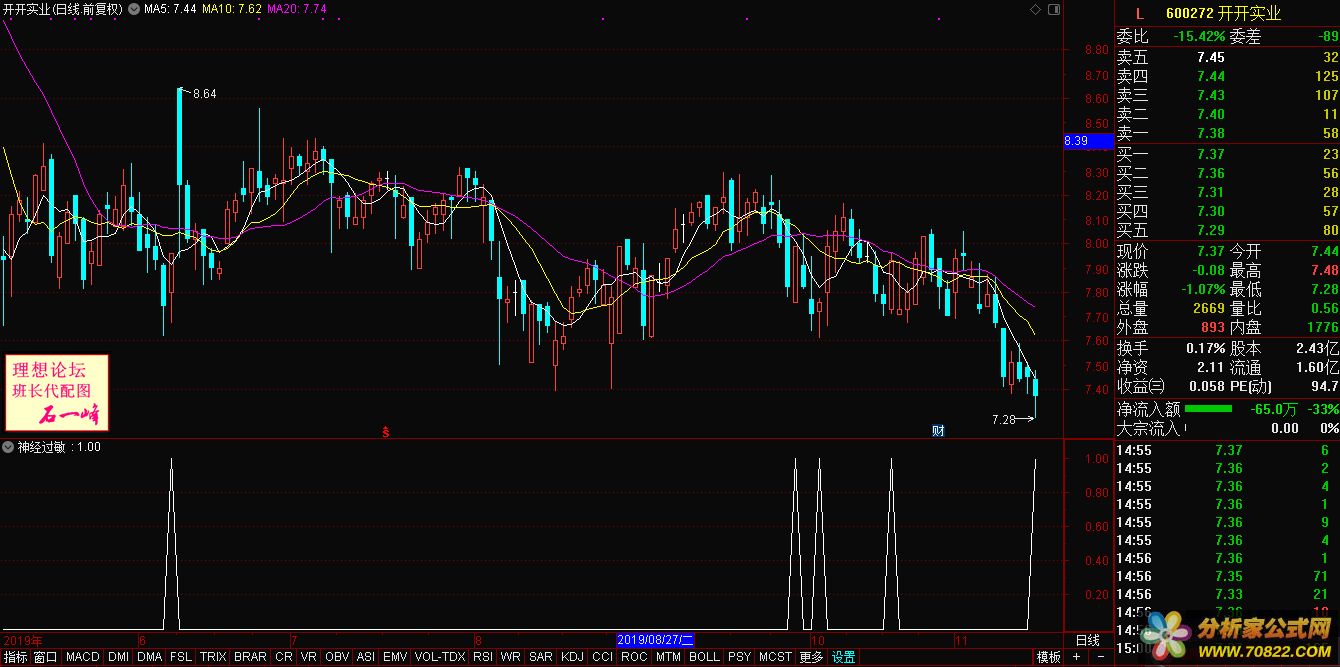
Task: Select the 买一 7.37 bid row
Action: [x=1227, y=154]
